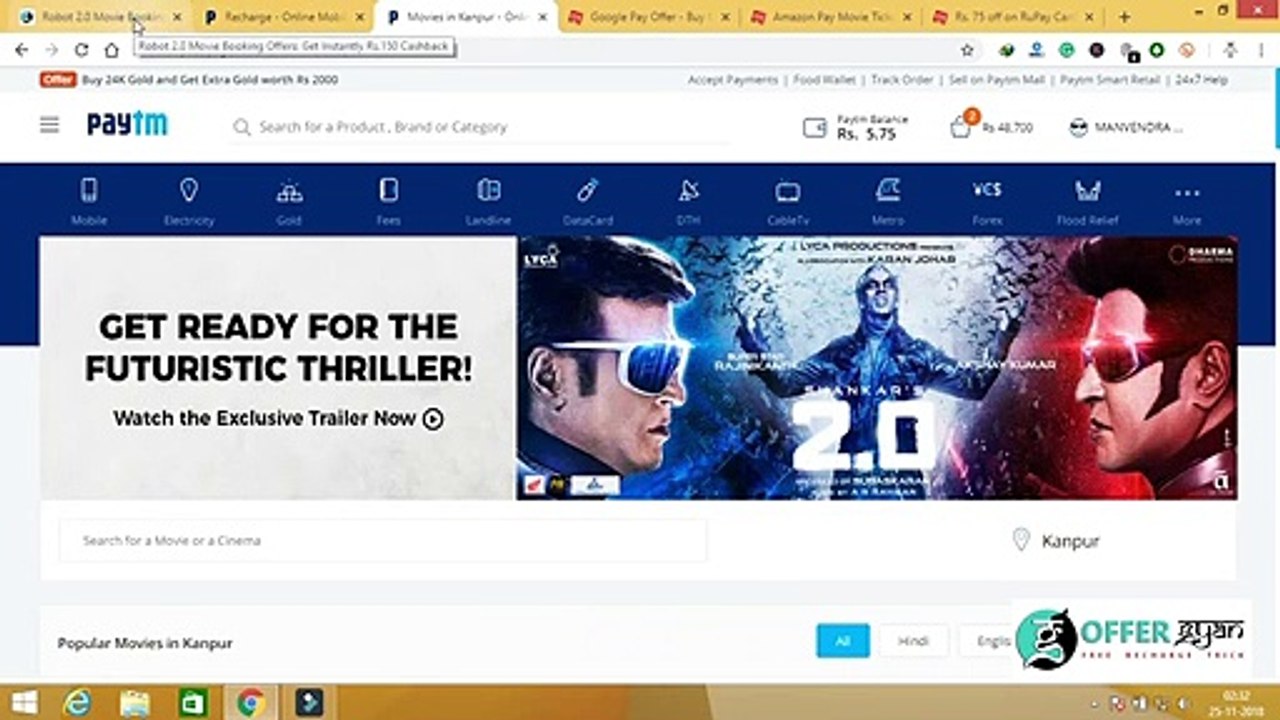Open Sell on Paytm Mall link
This screenshot has height=720, width=1280.
[x=997, y=80]
